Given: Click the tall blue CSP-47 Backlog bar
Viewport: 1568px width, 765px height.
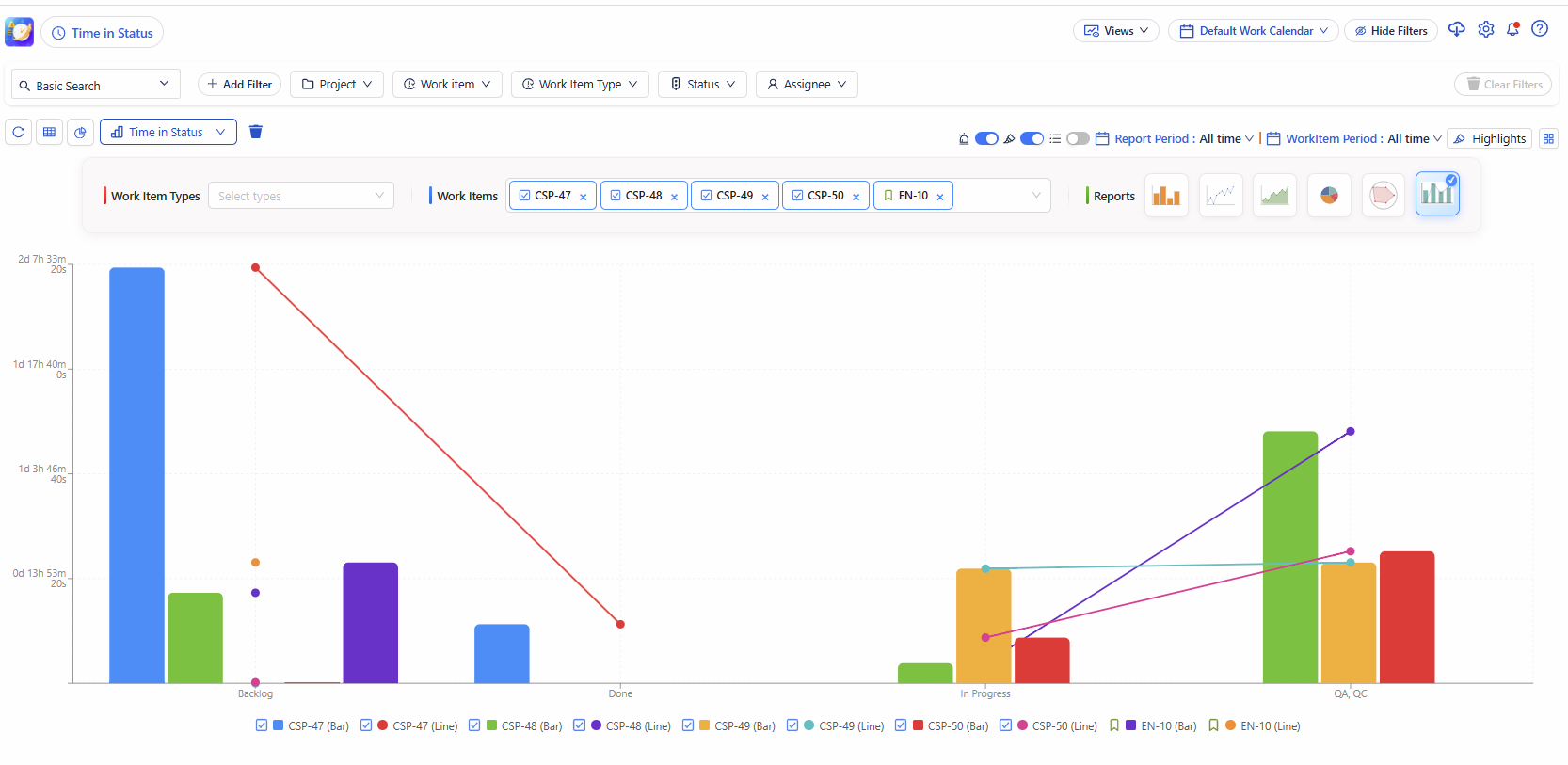Looking at the screenshot, I should (x=136, y=475).
